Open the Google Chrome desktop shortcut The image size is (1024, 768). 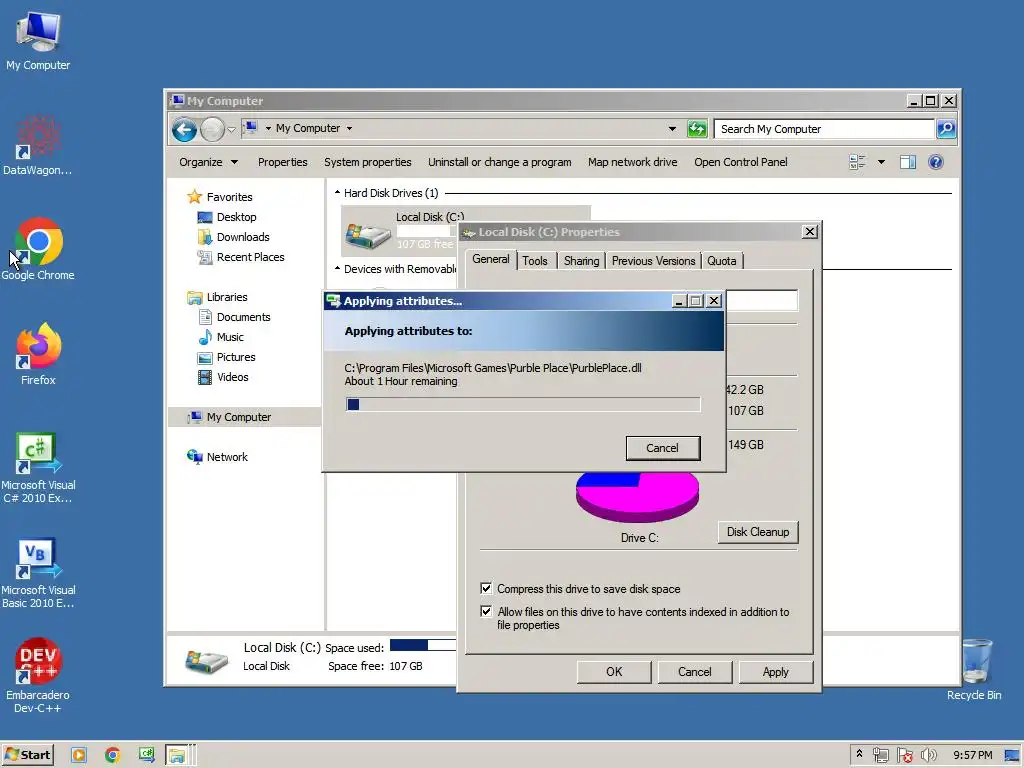38,249
